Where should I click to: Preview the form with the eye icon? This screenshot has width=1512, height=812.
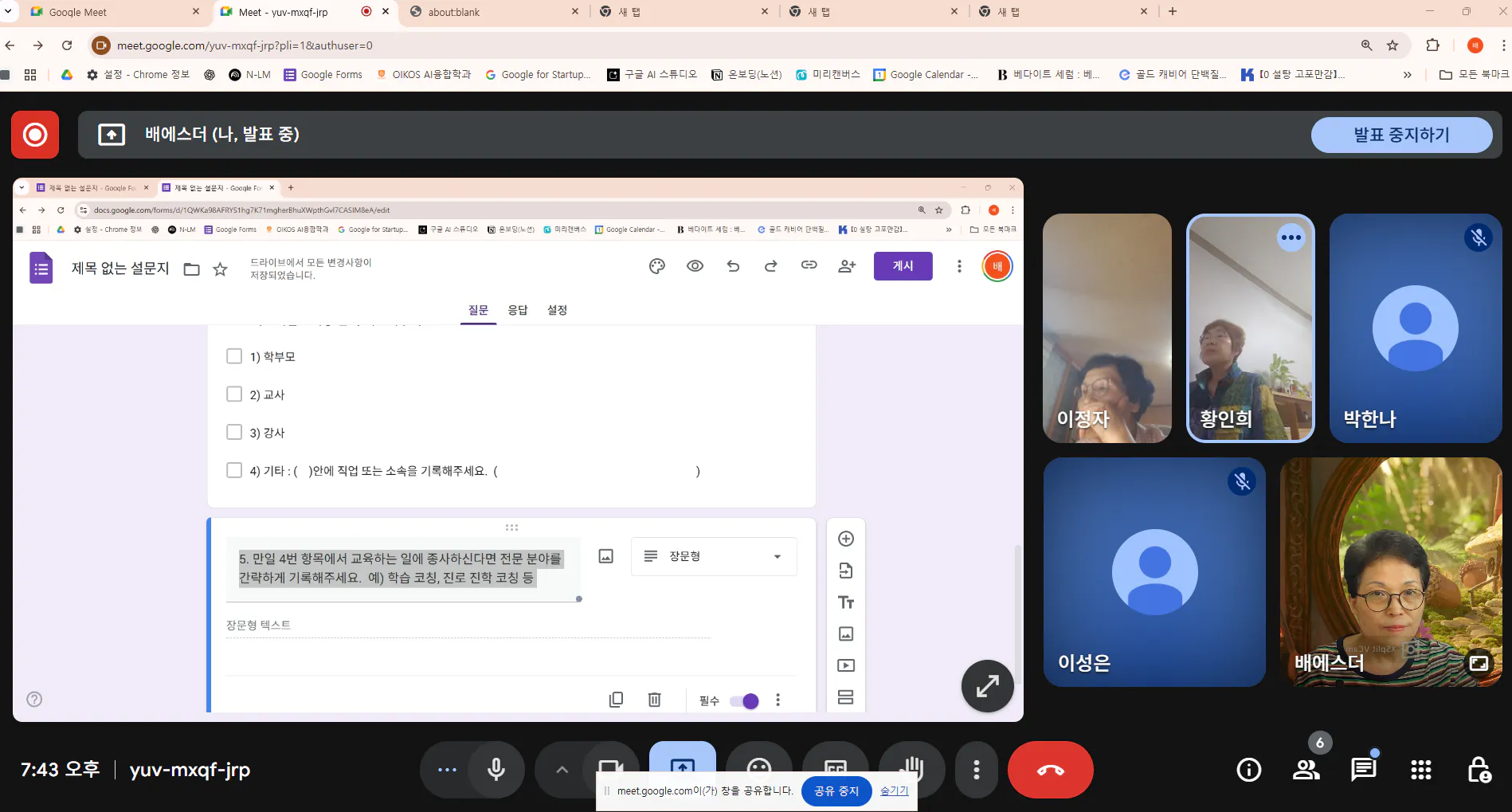(x=694, y=265)
